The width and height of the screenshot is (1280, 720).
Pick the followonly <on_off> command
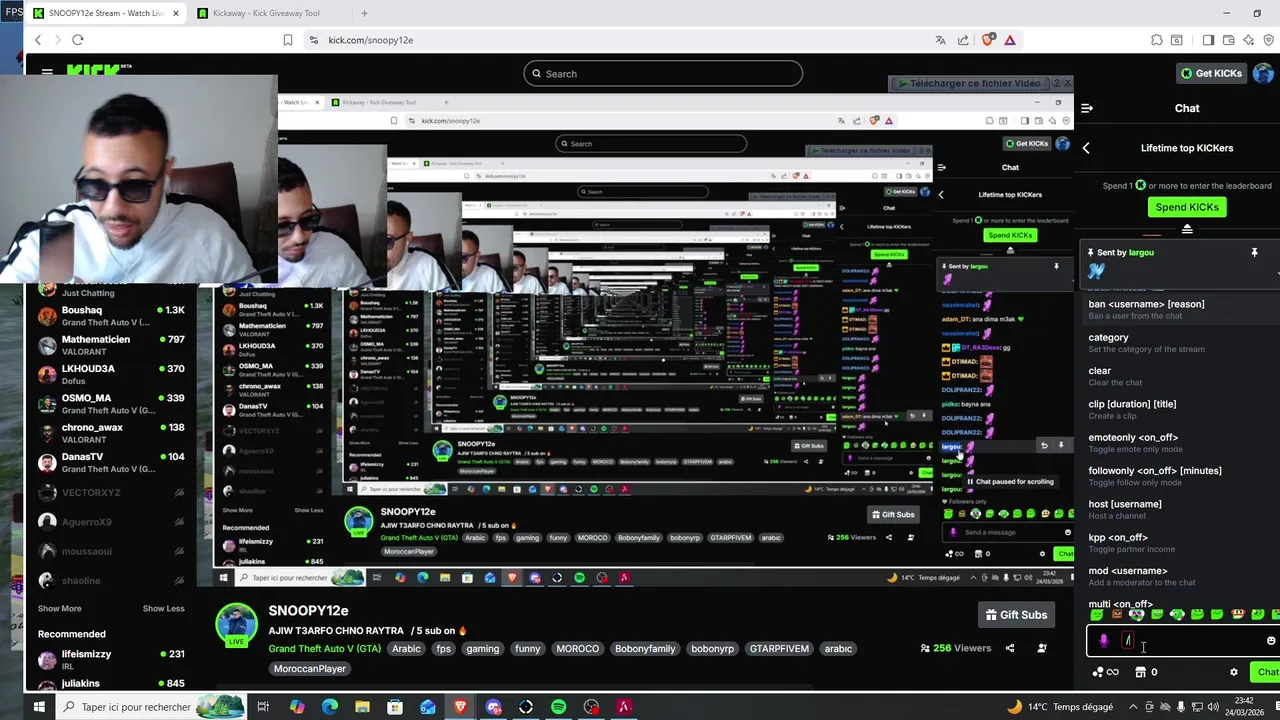1178,476
